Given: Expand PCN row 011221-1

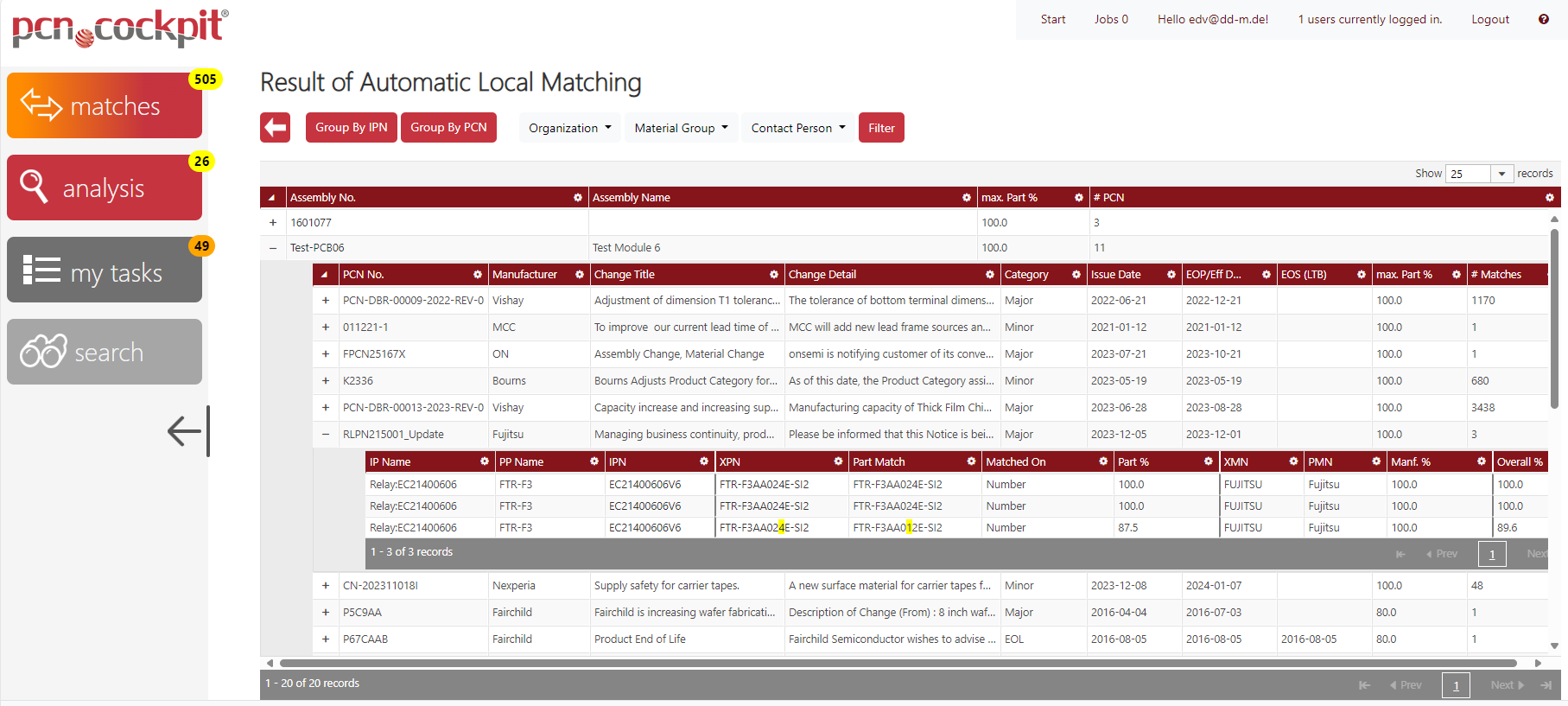Looking at the screenshot, I should [326, 328].
